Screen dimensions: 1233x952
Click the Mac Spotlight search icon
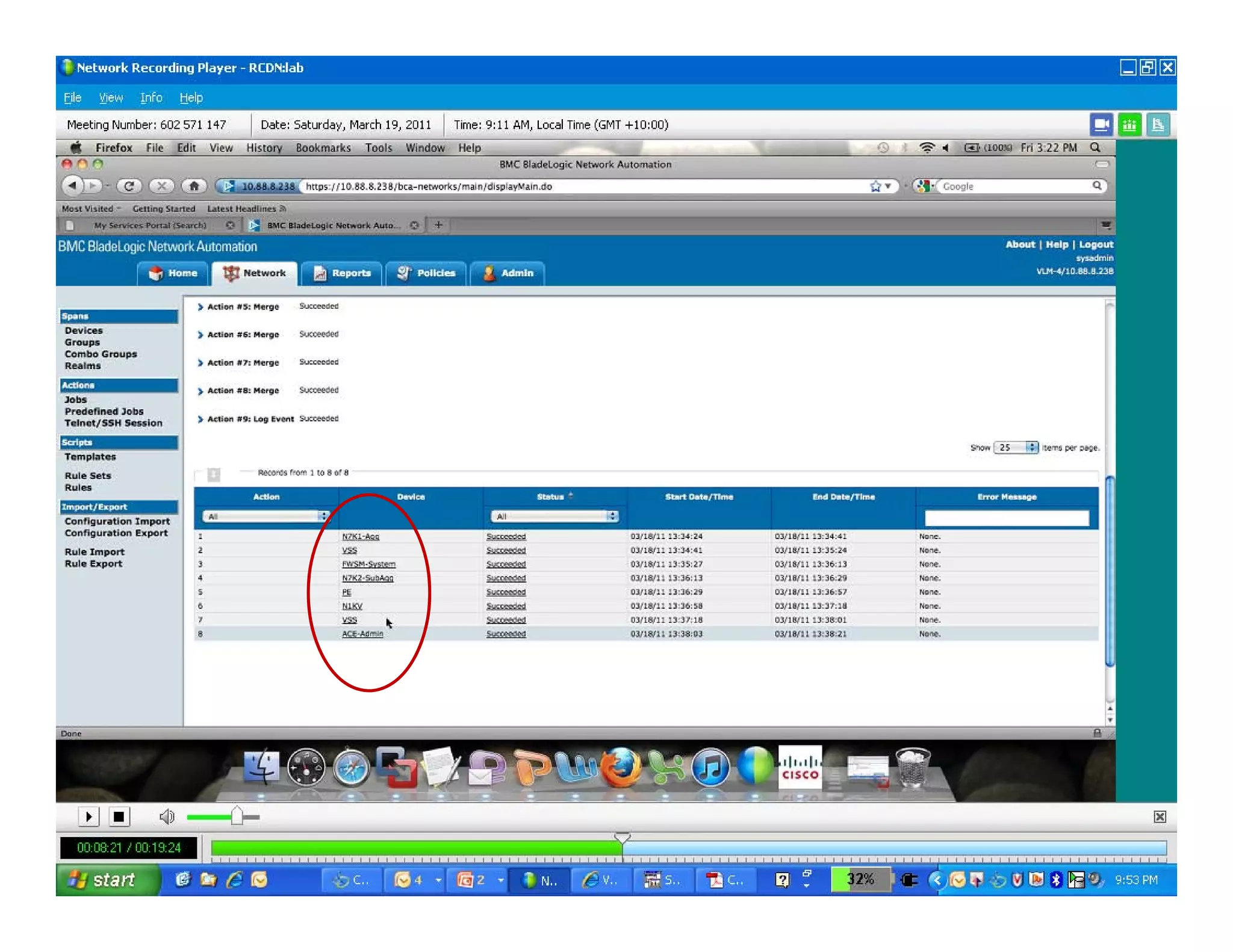(x=1095, y=147)
